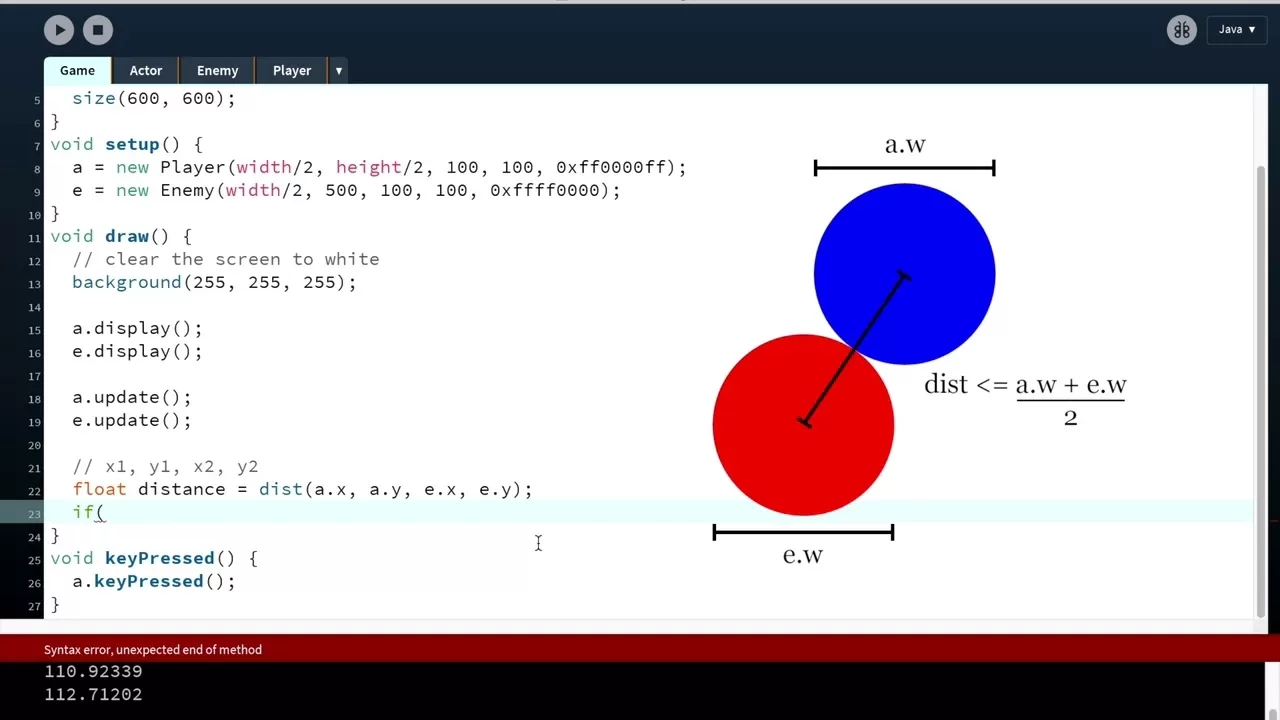The height and width of the screenshot is (720, 1280).
Task: Select the Enemy tab
Action: click(217, 70)
